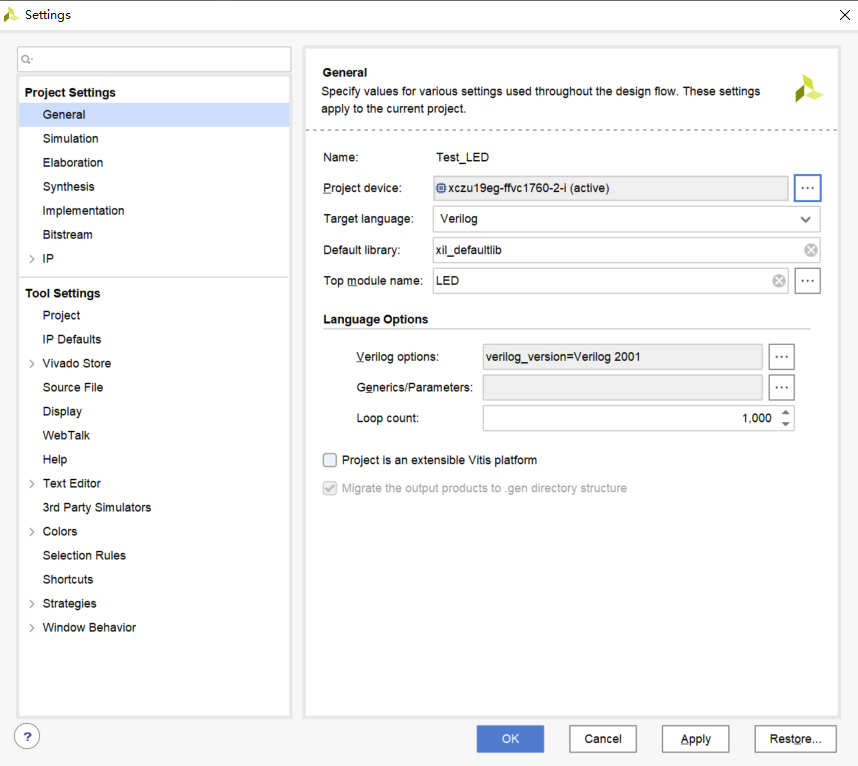Screen dimensions: 858x766
Task: Open help with question mark button
Action: click(27, 736)
